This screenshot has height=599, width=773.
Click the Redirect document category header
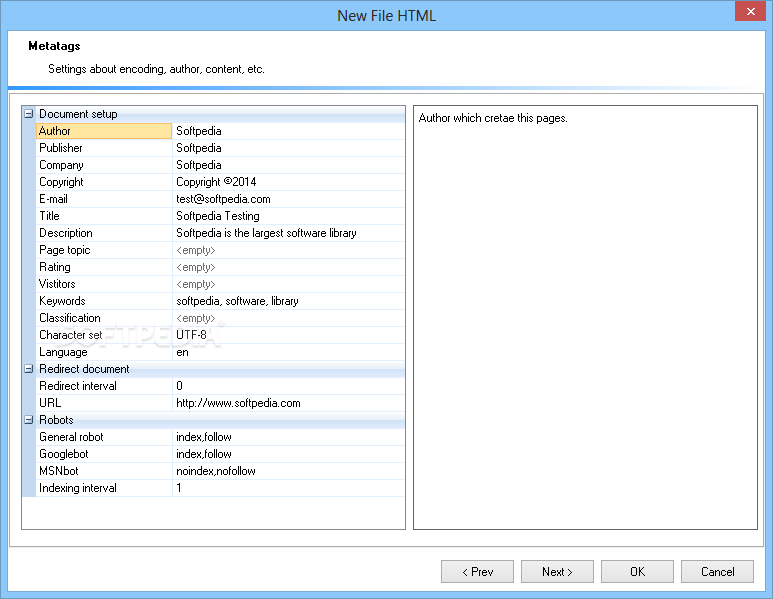pyautogui.click(x=220, y=369)
